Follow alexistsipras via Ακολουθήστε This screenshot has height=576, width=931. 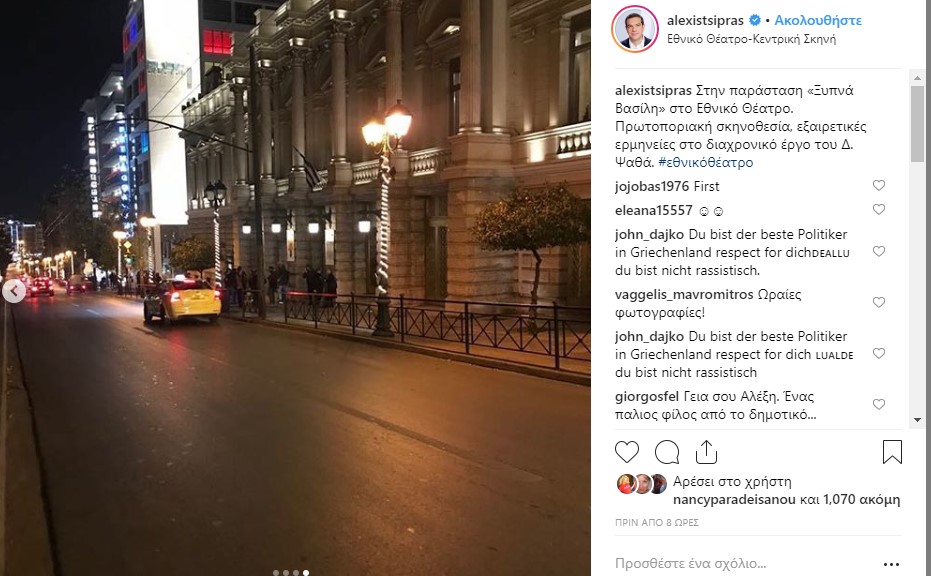coord(818,20)
